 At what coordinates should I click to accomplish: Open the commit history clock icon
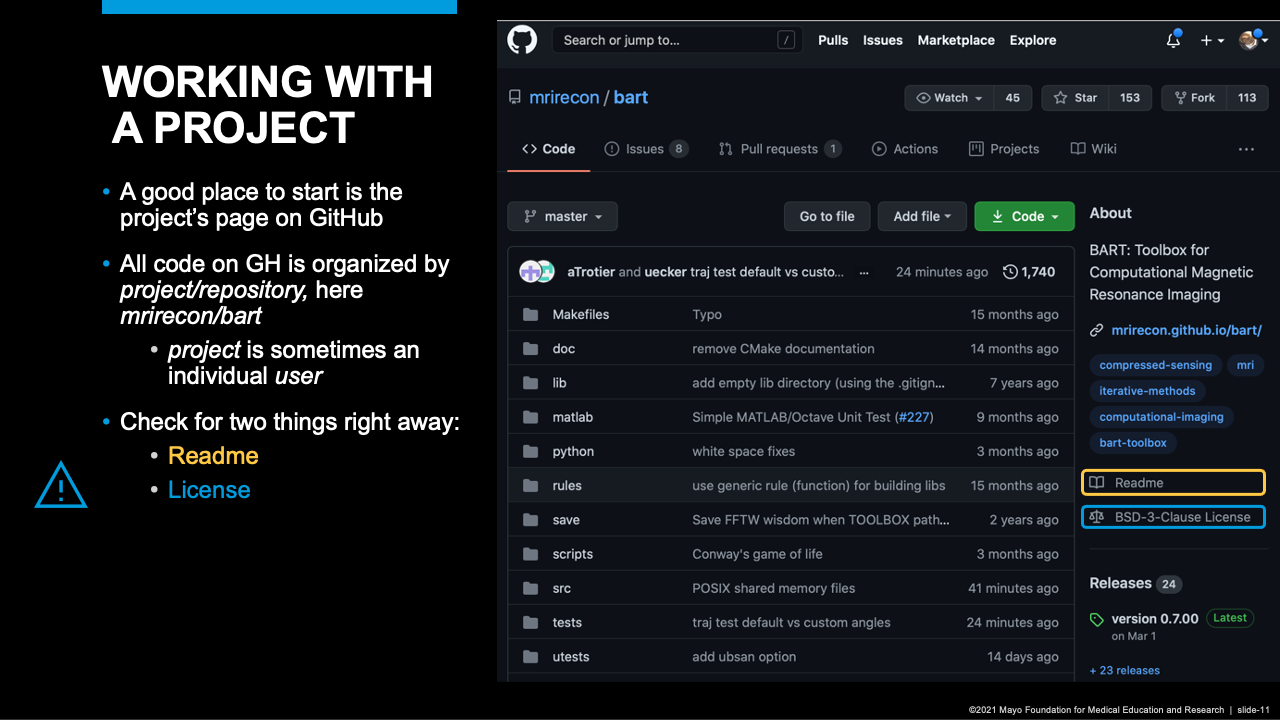(x=1010, y=272)
